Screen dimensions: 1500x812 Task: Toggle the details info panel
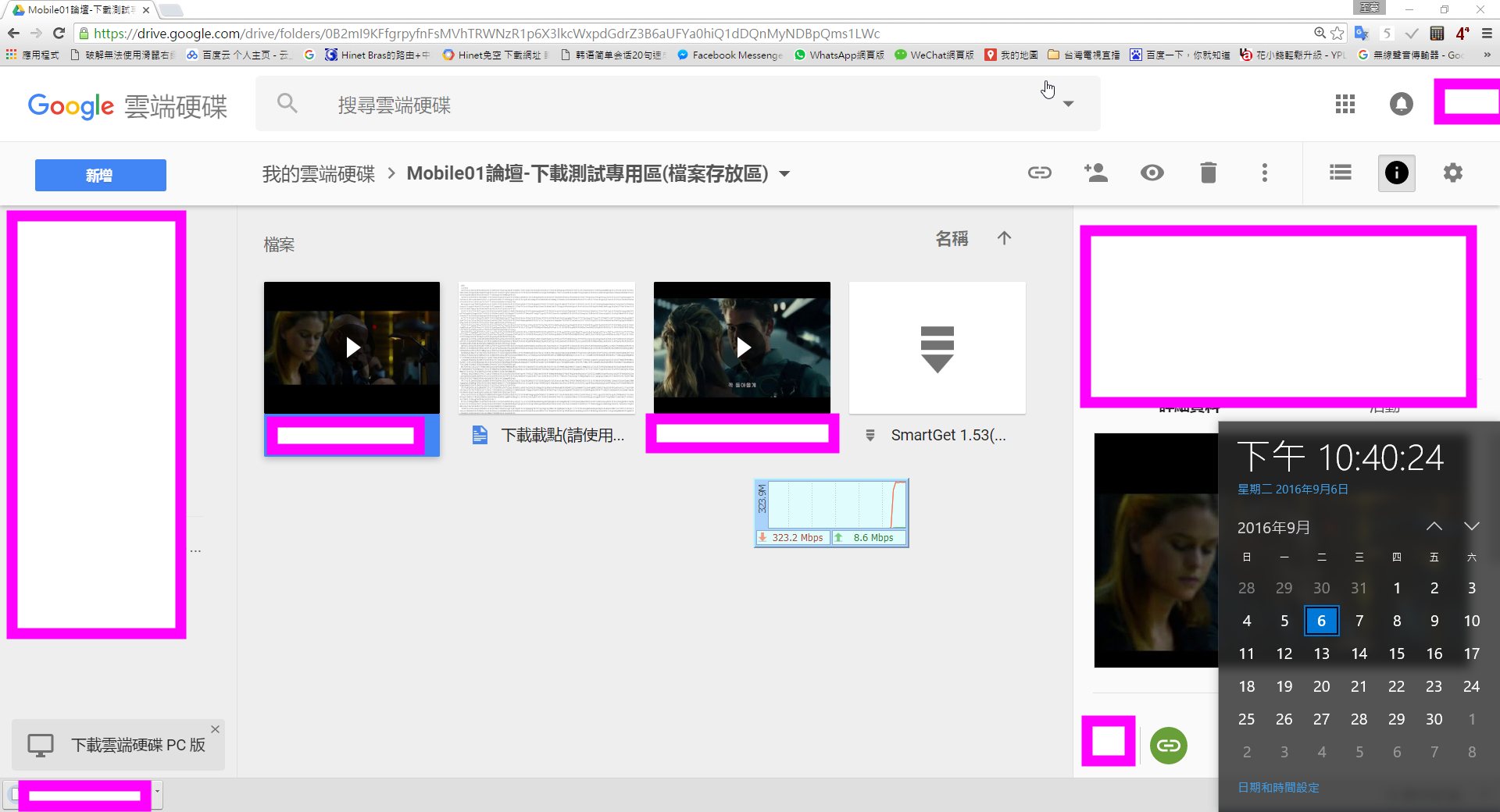coord(1397,173)
